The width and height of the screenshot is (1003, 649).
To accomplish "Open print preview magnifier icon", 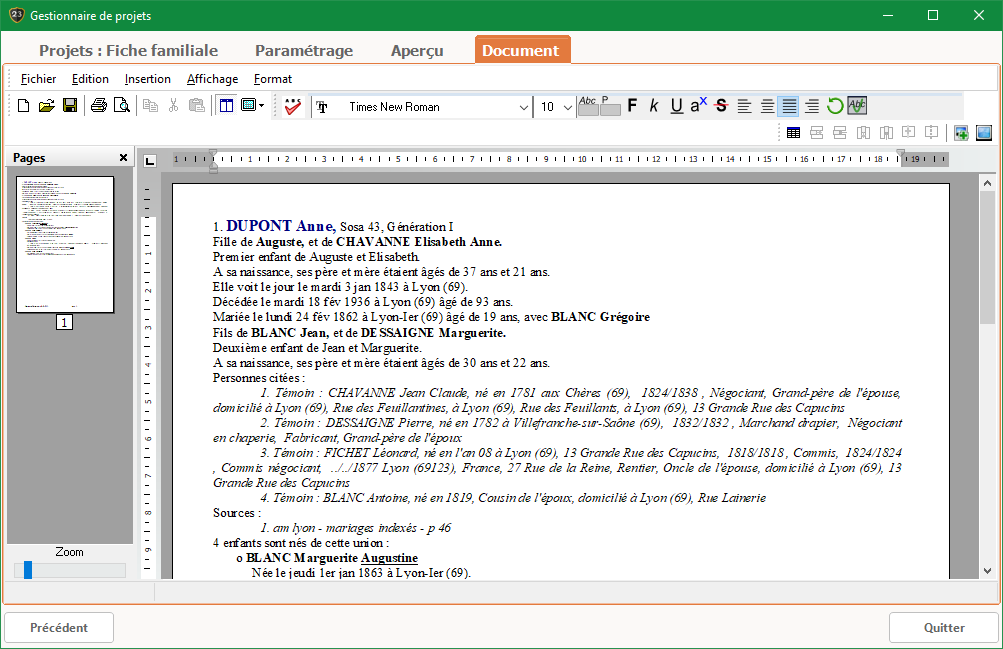I will coord(122,106).
